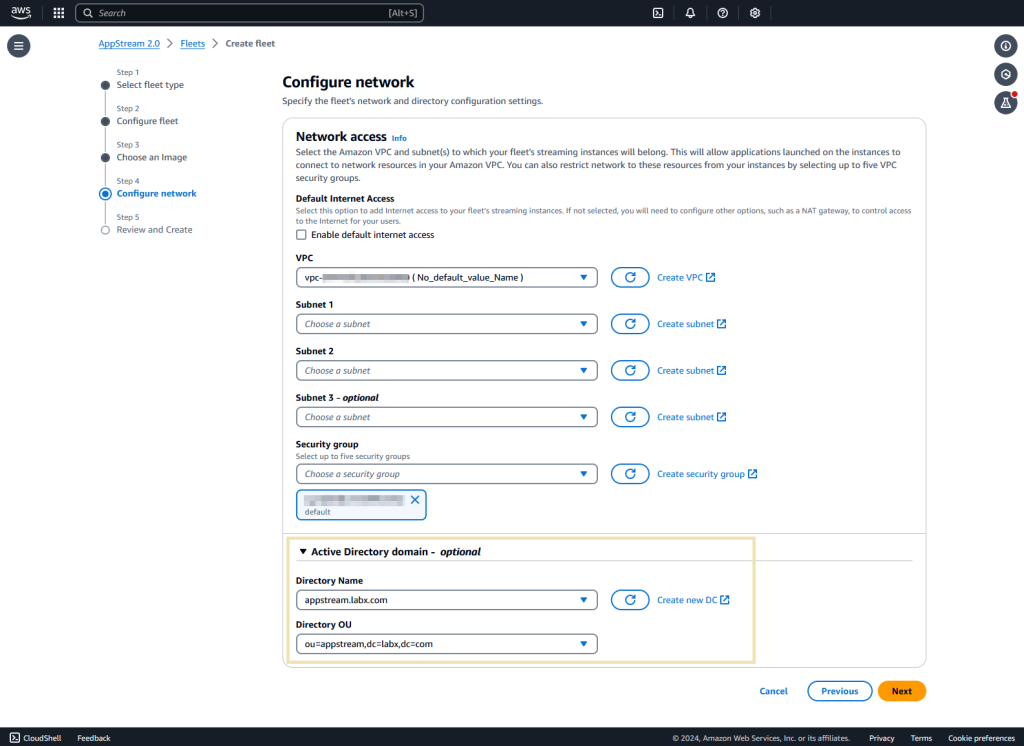This screenshot has width=1024, height=746.
Task: Open the new features flask panel
Action: (x=1005, y=102)
